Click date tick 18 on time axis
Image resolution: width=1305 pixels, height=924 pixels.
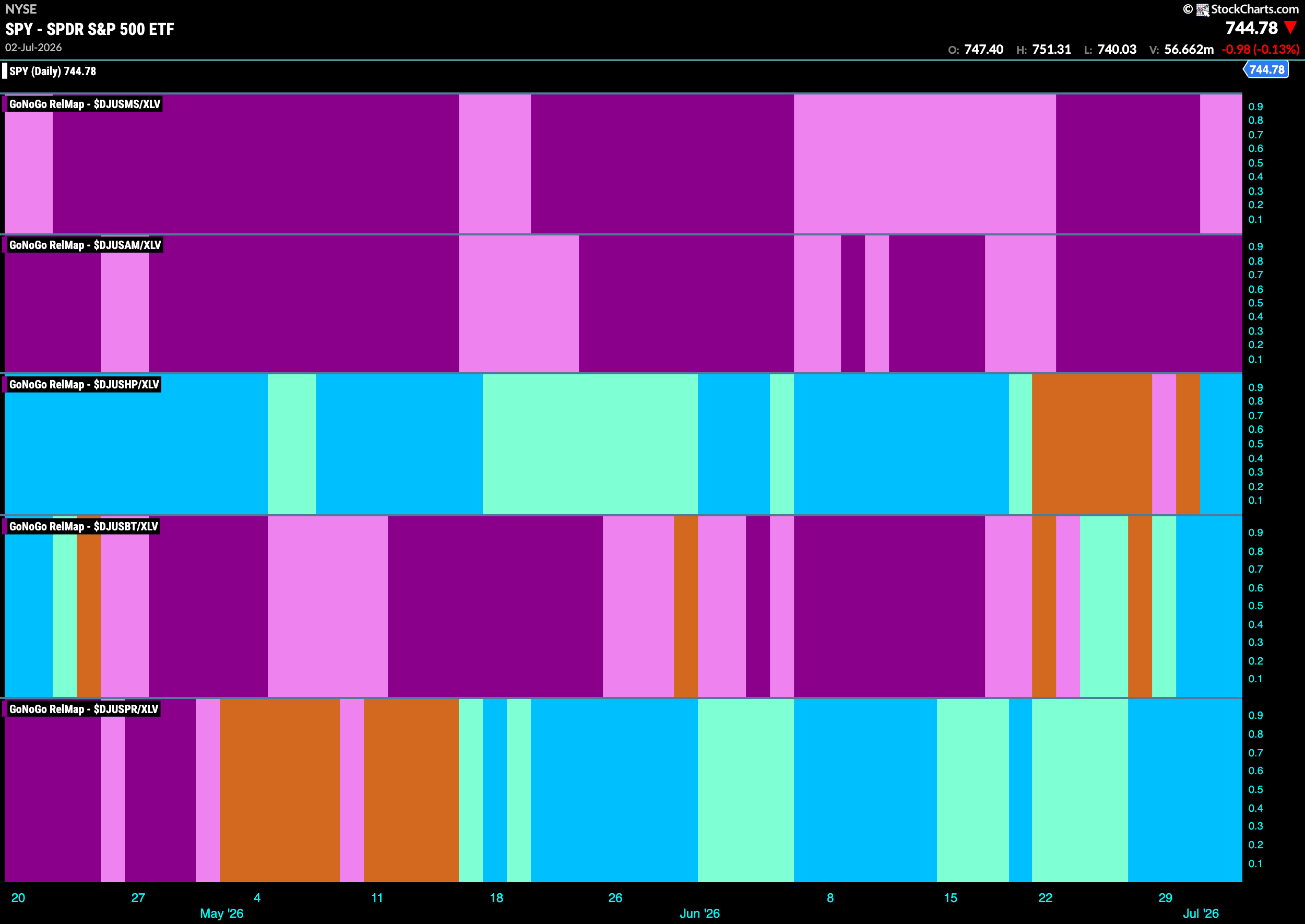click(496, 898)
